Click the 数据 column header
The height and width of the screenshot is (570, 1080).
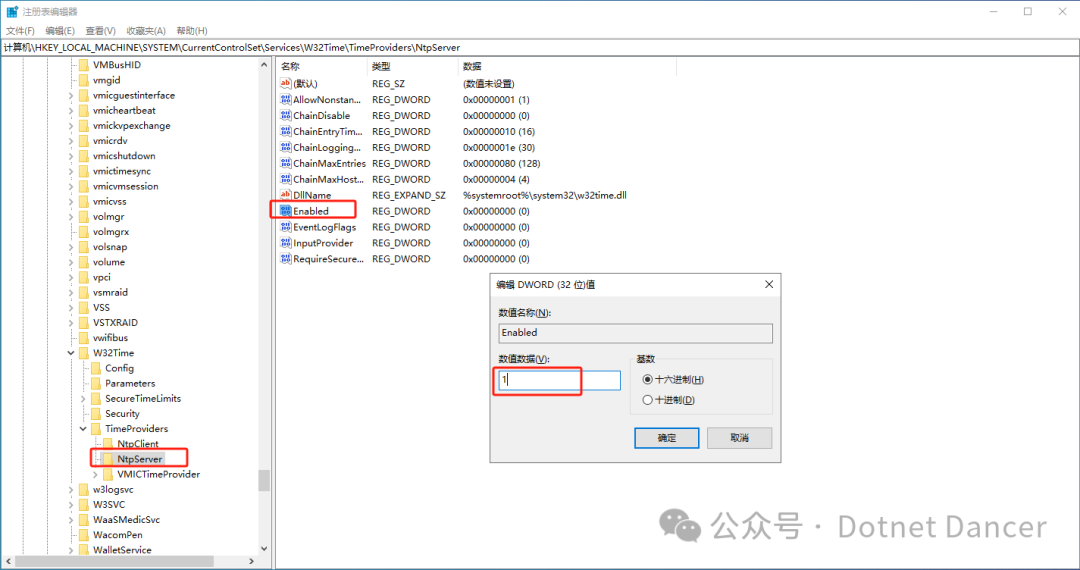[x=567, y=66]
